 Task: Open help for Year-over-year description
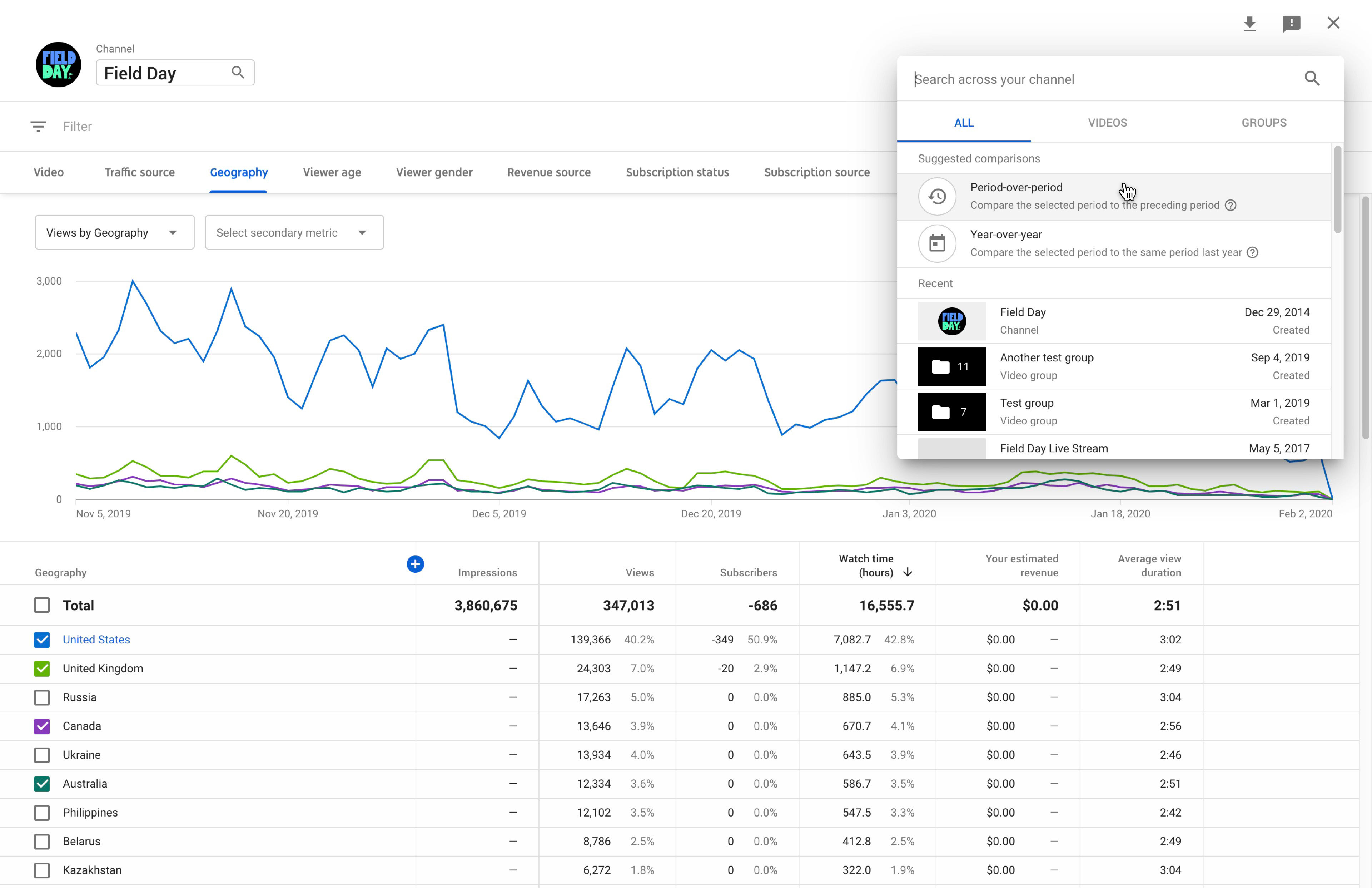pos(1252,252)
